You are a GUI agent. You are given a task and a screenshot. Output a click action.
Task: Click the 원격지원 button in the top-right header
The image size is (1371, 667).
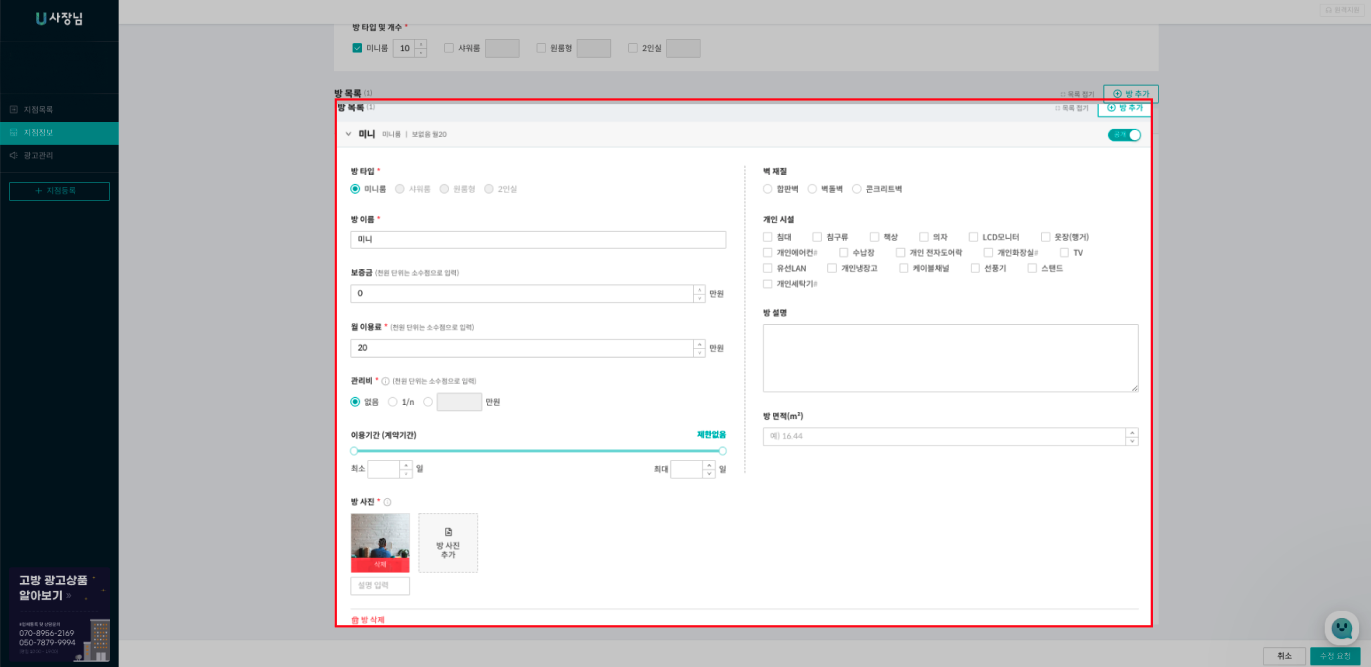(x=1342, y=9)
